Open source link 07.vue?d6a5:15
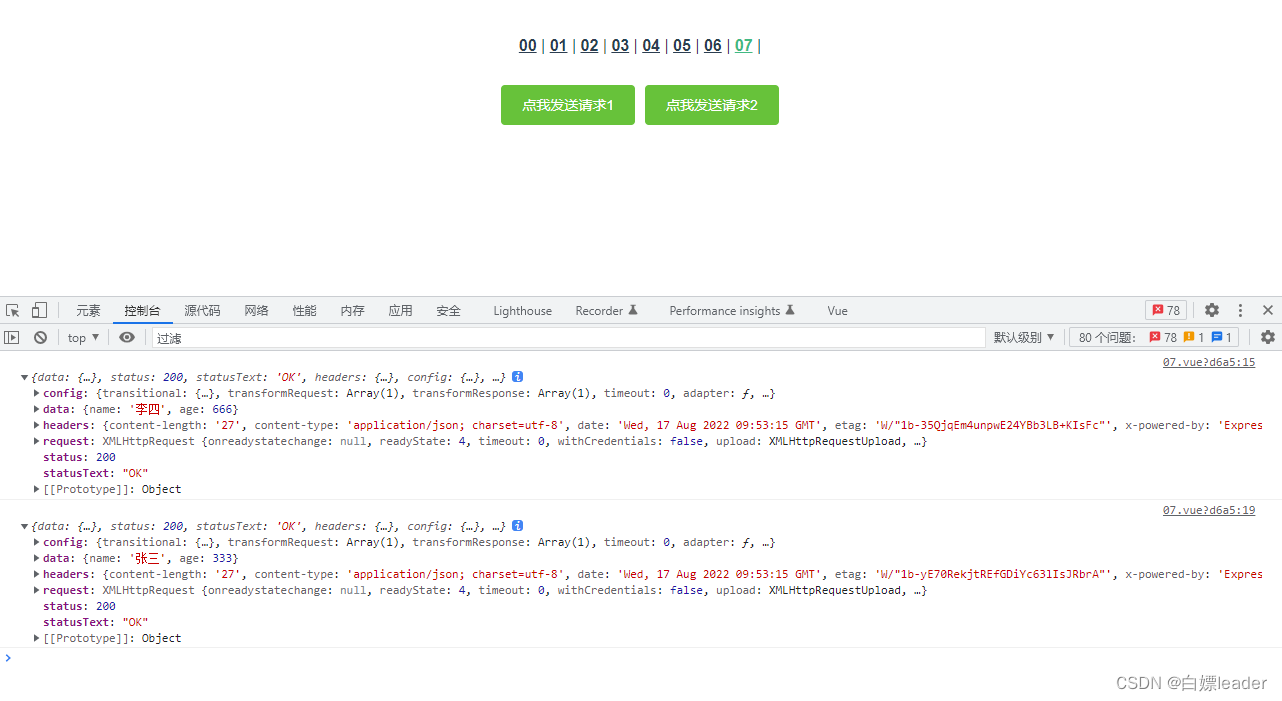The image size is (1282, 701). 1208,363
